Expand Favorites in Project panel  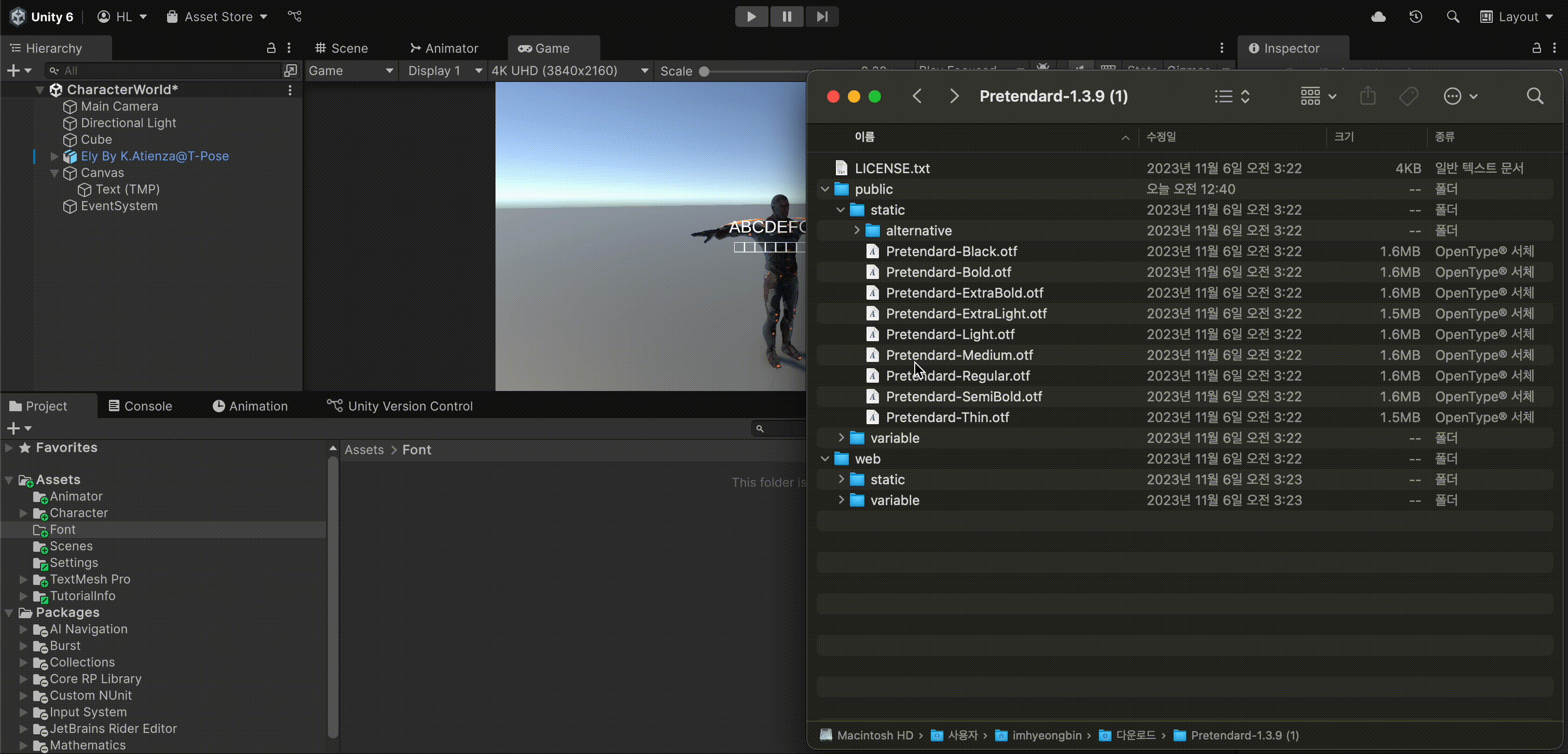[x=9, y=448]
